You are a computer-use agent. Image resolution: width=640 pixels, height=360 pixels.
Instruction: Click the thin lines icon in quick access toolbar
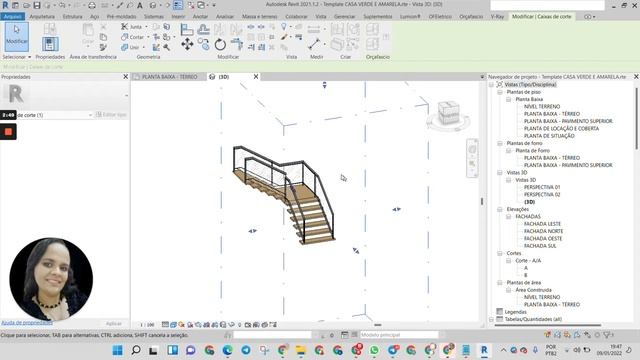tap(178, 5)
